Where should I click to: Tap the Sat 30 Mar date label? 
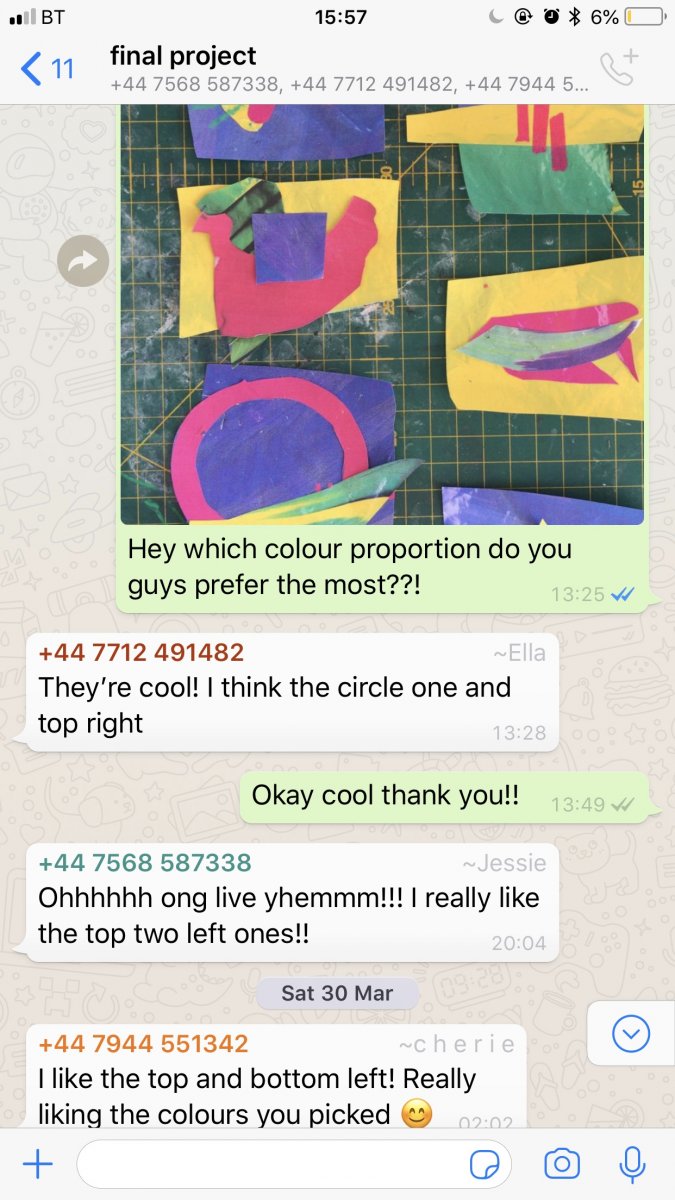point(337,994)
